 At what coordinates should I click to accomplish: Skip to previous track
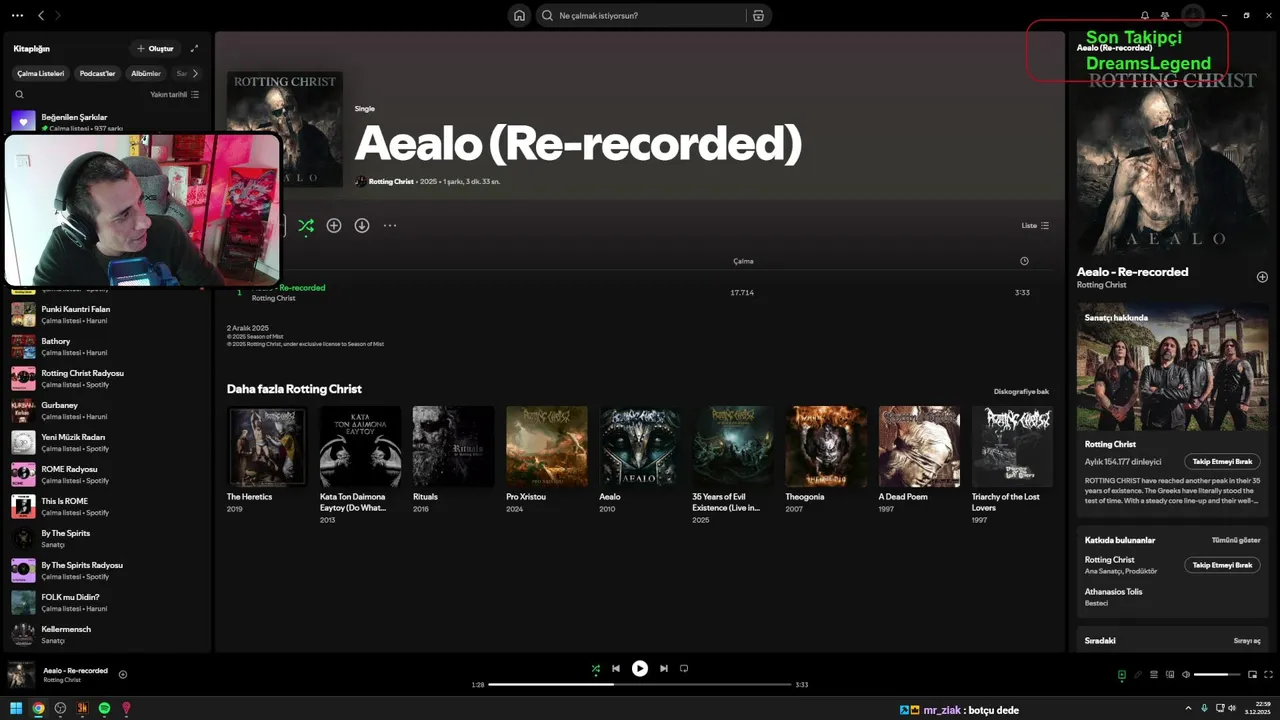616,669
